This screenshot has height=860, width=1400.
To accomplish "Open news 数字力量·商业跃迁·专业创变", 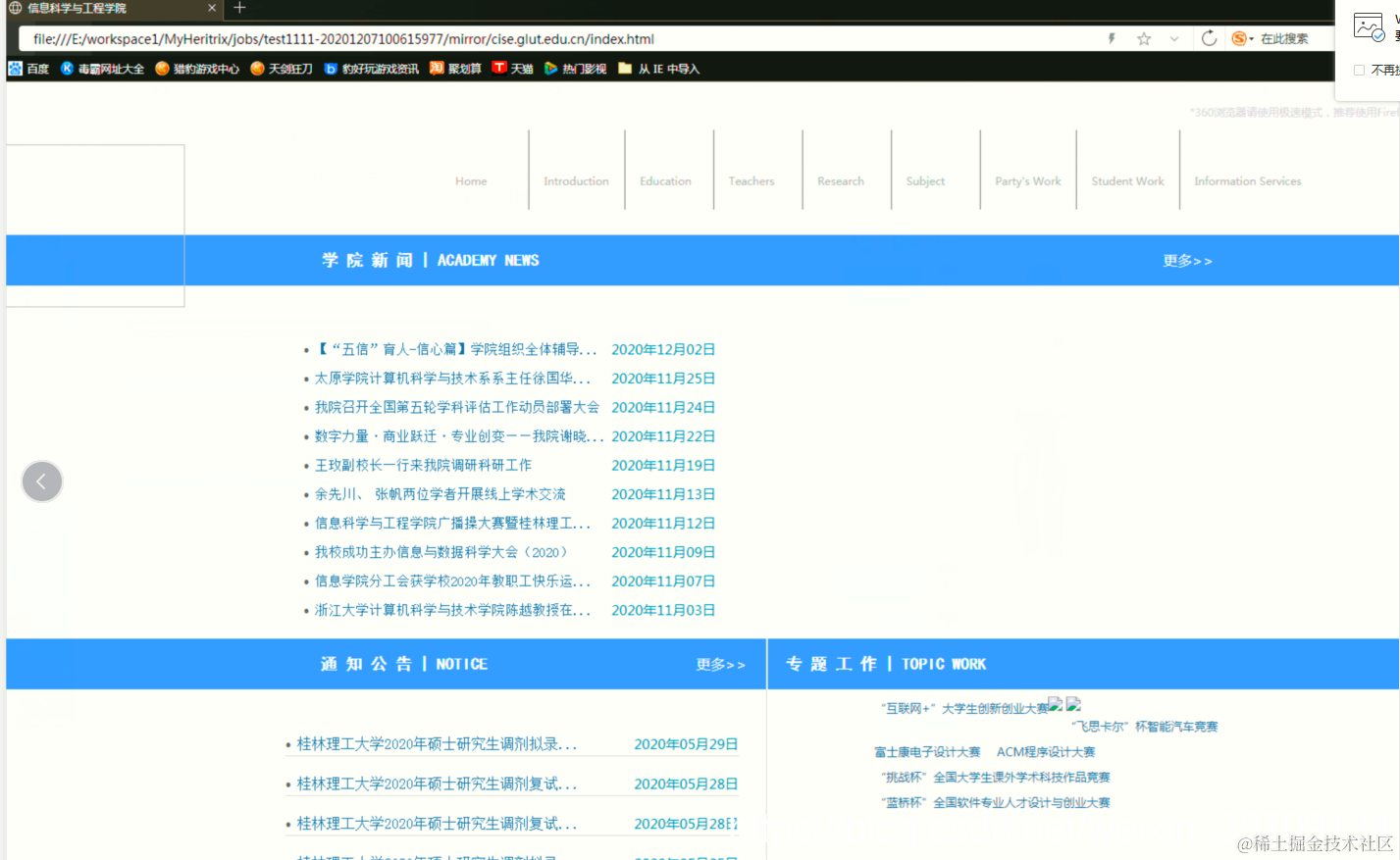I will (458, 436).
